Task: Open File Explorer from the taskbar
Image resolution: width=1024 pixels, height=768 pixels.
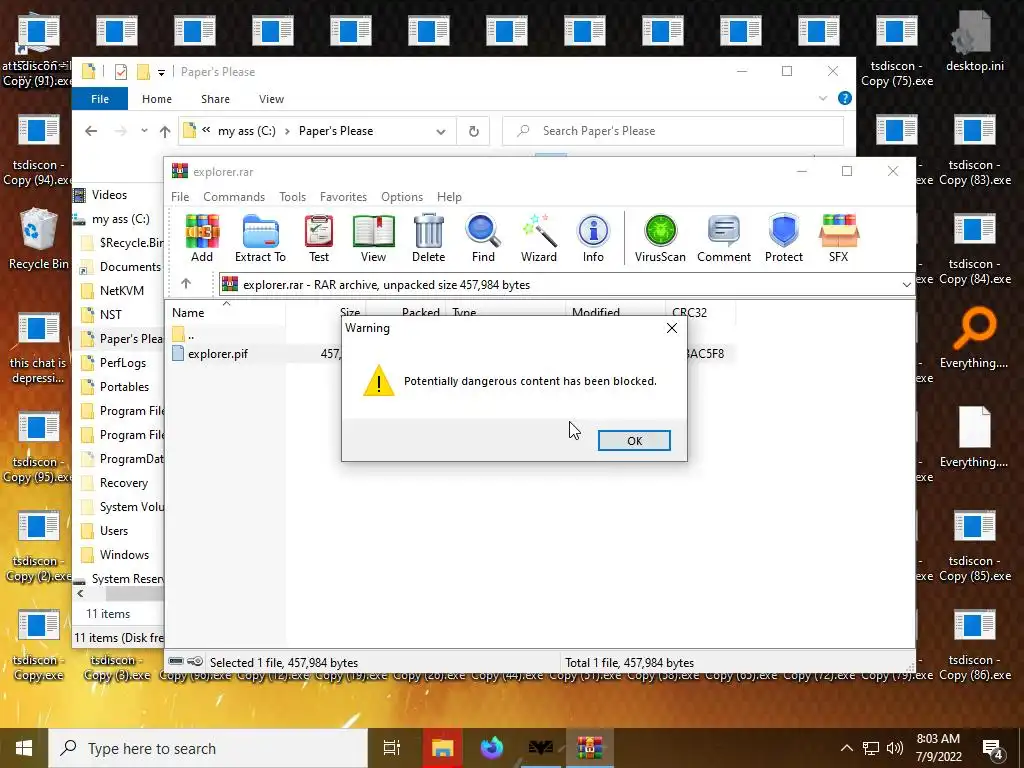Action: click(442, 748)
